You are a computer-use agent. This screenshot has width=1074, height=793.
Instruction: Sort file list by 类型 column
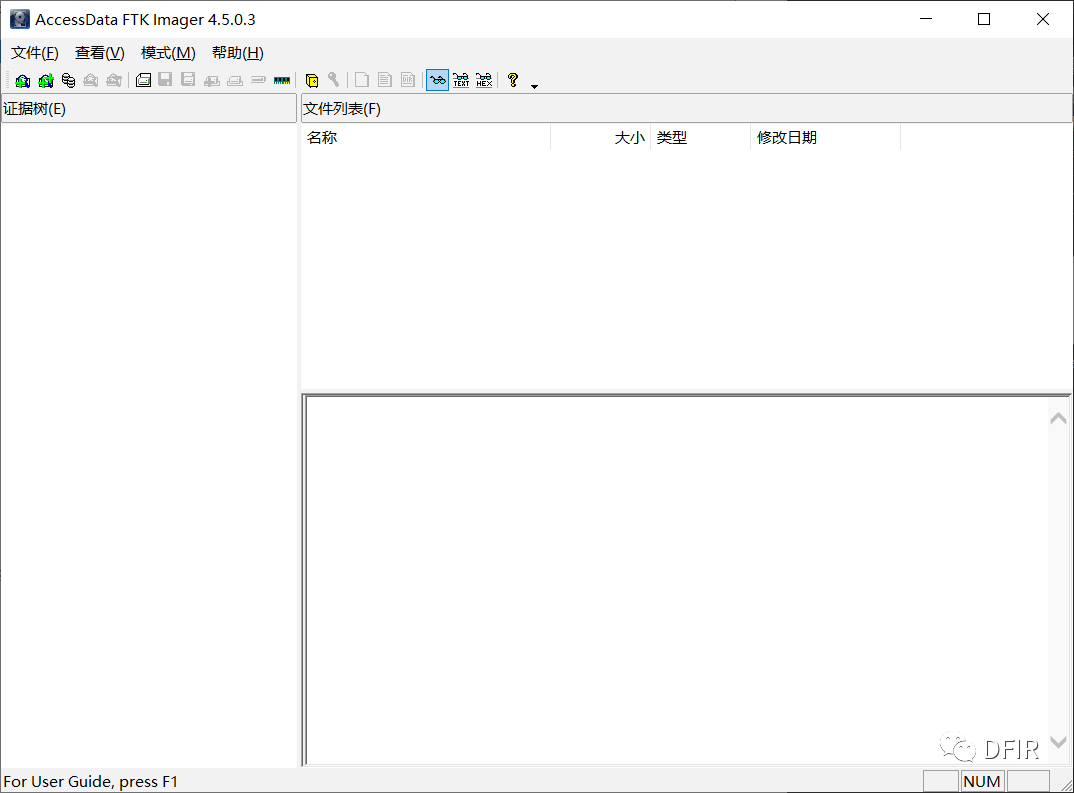tap(700, 138)
